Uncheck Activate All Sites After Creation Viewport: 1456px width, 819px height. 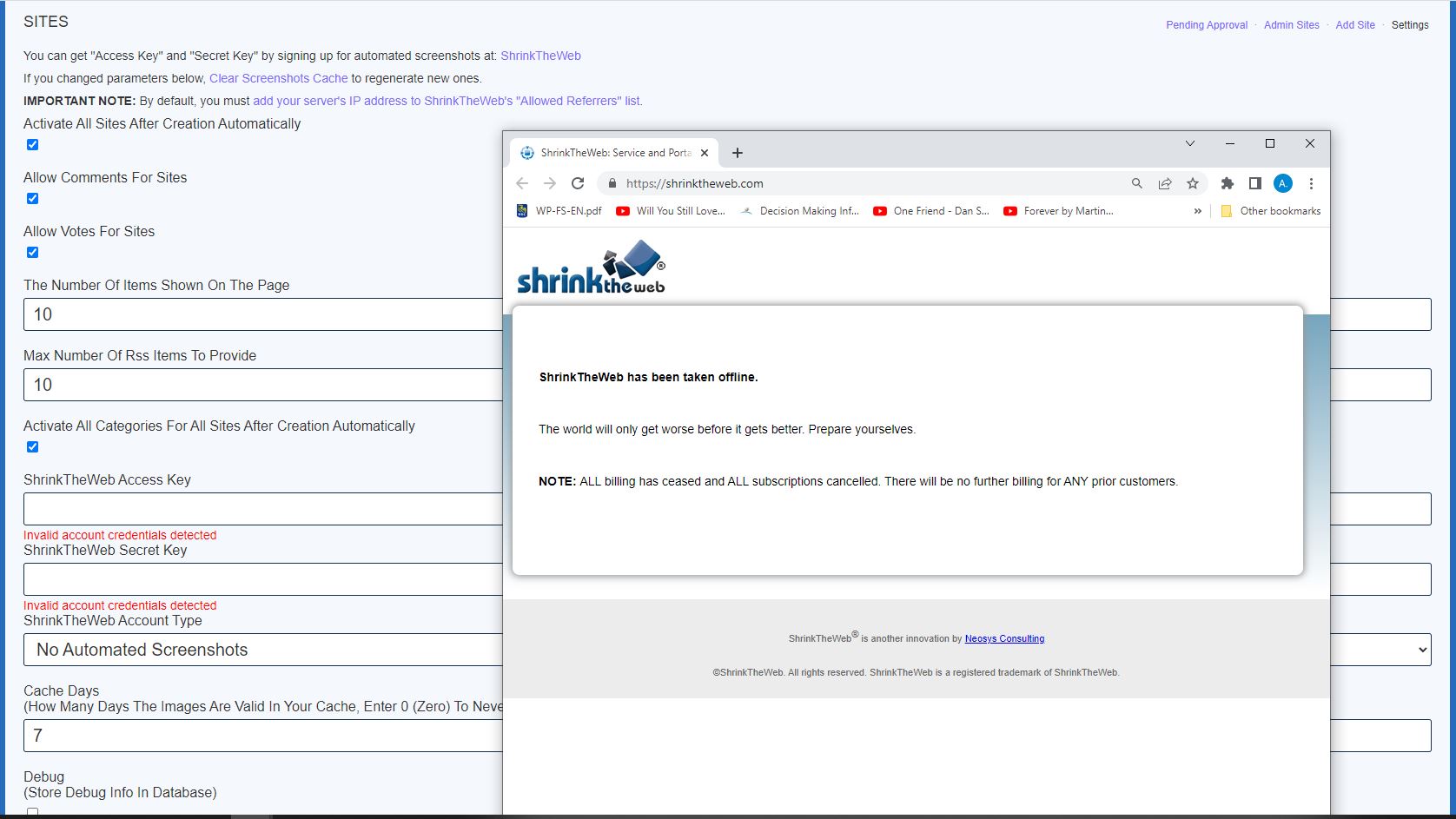33,145
